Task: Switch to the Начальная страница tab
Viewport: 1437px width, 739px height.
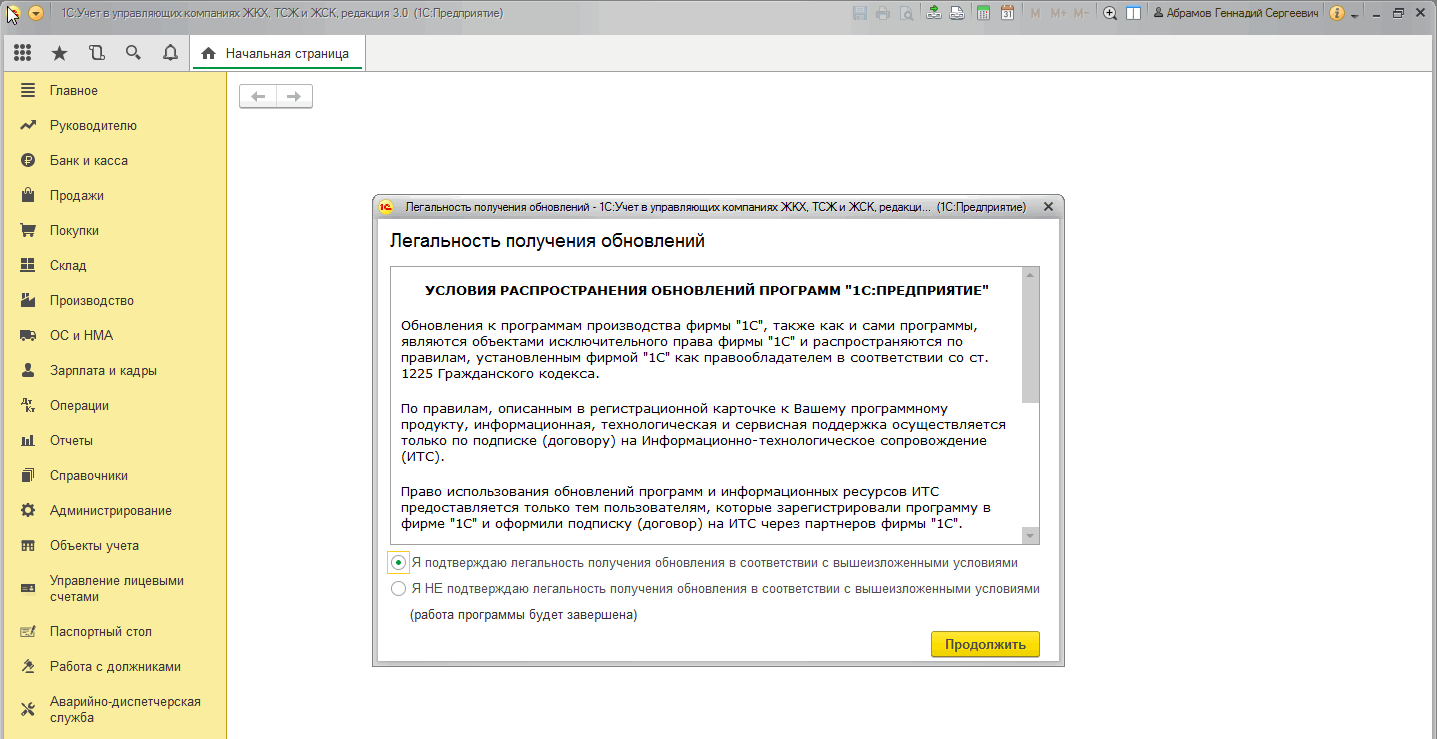Action: [276, 54]
